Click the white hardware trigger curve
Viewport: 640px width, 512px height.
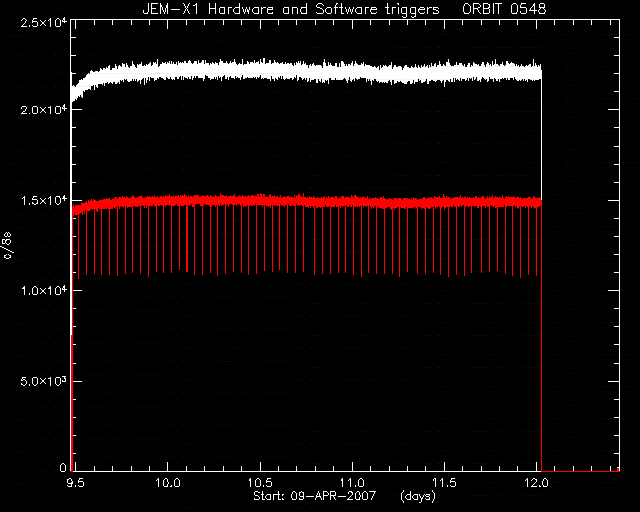pos(306,71)
